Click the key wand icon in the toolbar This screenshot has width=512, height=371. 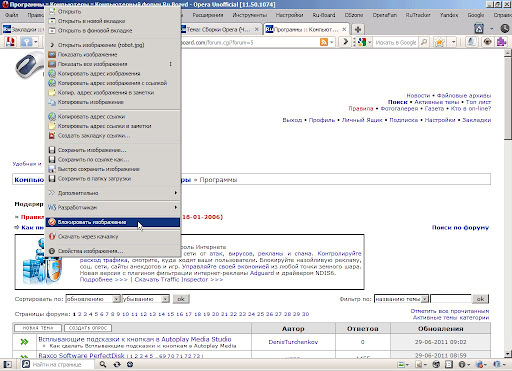tap(26, 42)
